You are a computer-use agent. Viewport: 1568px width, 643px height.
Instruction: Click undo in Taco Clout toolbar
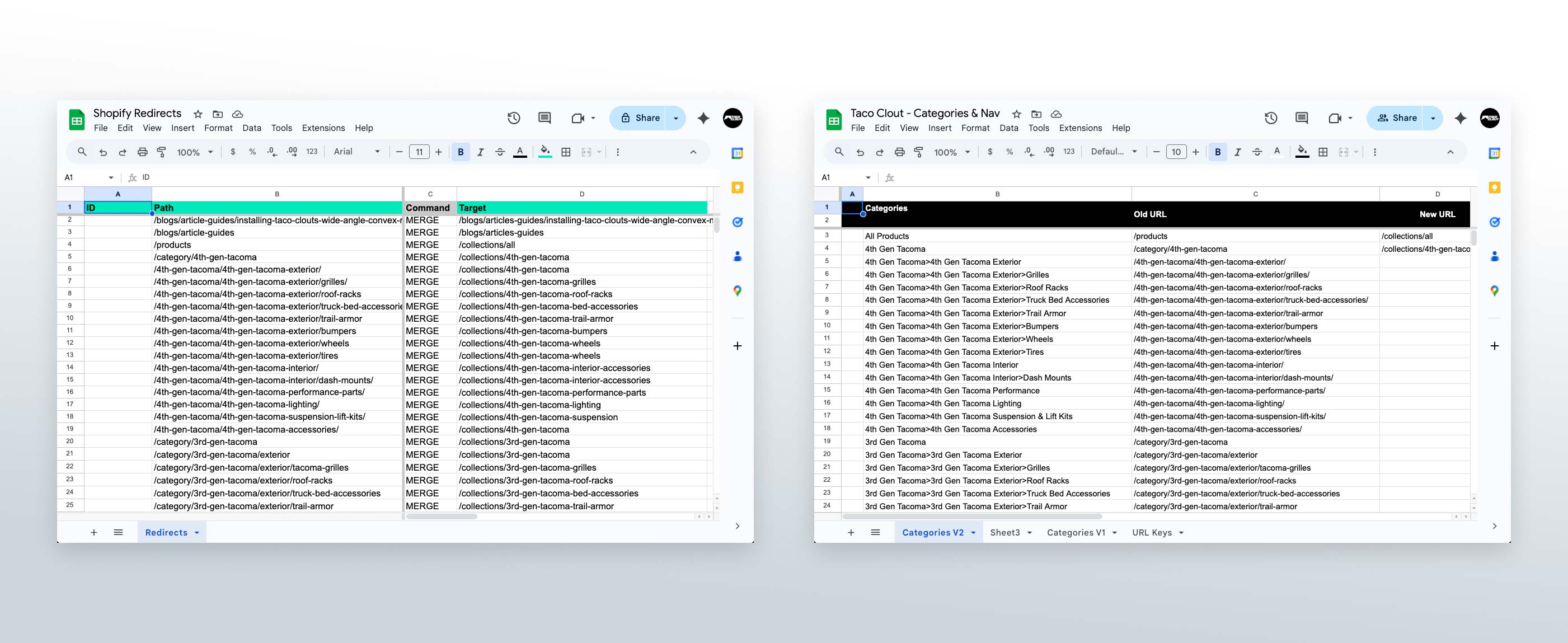[860, 152]
